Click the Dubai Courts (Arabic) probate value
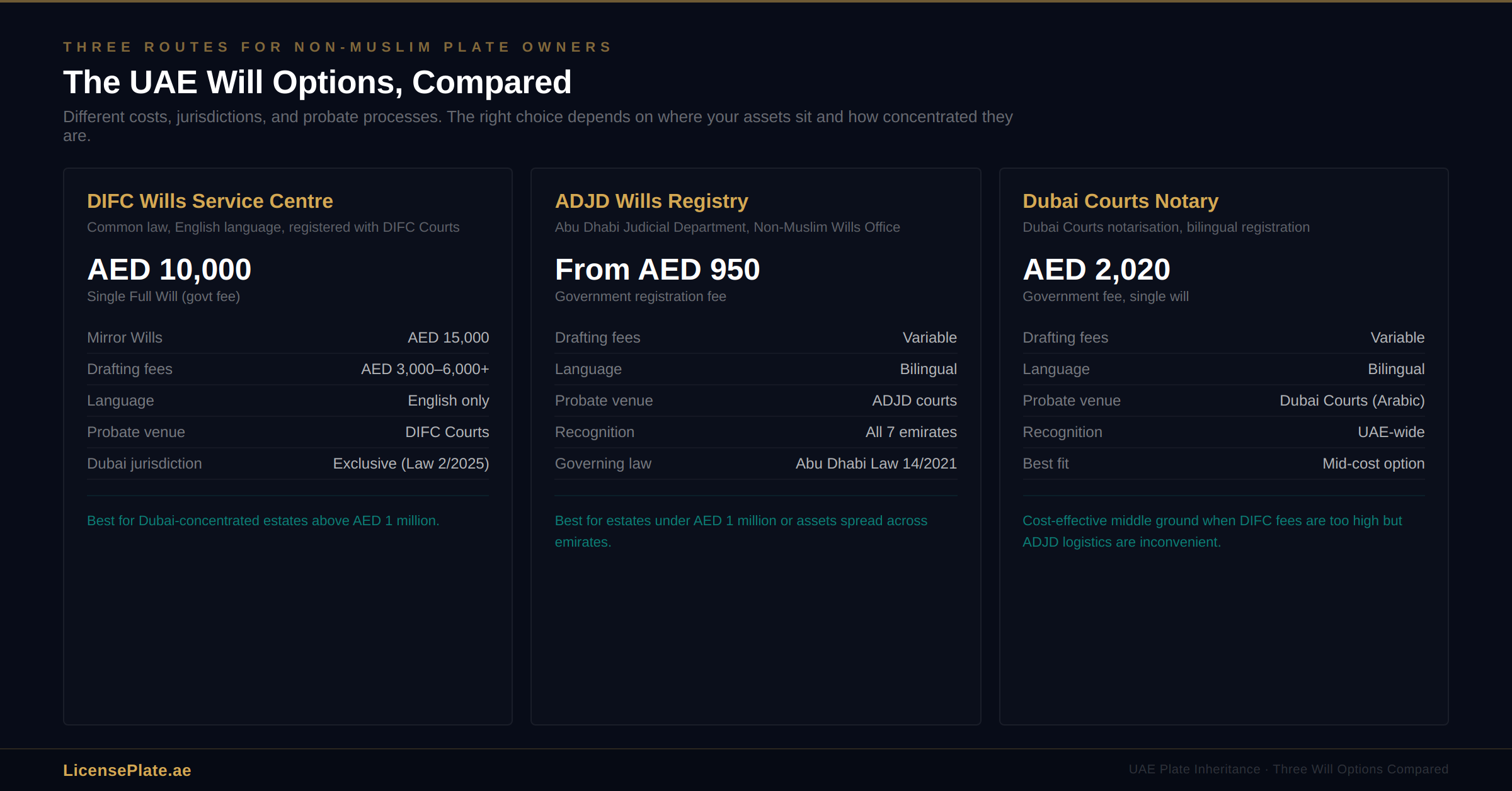 click(1351, 401)
